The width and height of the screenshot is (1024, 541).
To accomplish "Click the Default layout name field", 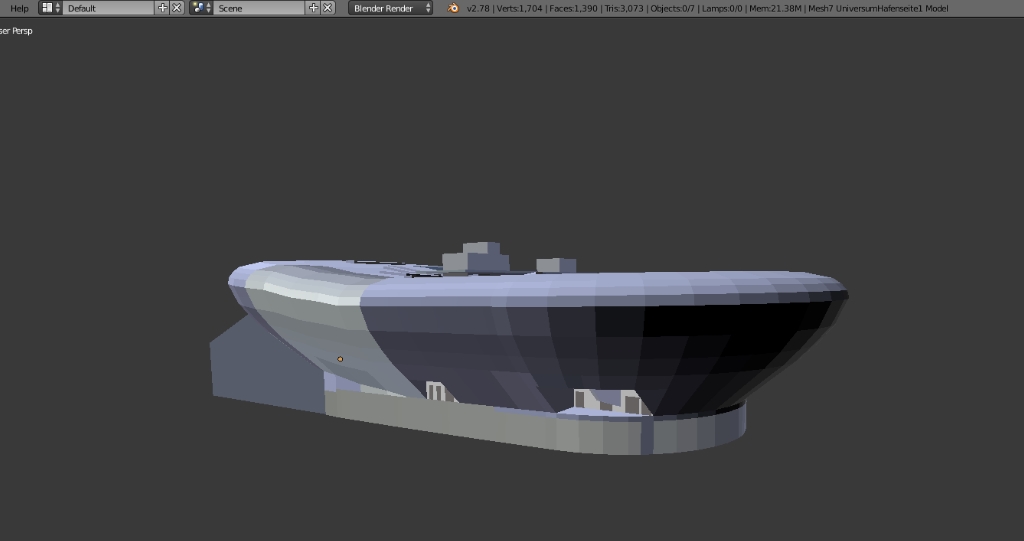I will pyautogui.click(x=108, y=8).
